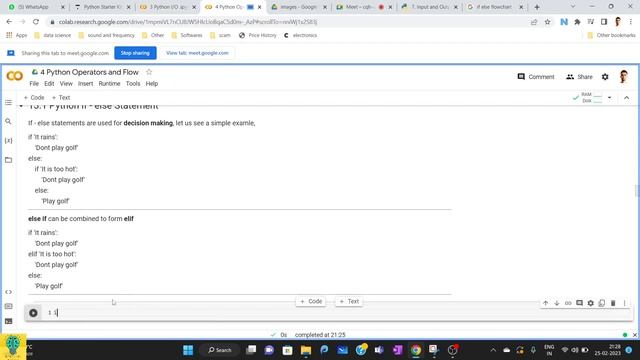This screenshot has height=360, width=640.
Task: Delete the cell with trash icon
Action: (613, 303)
